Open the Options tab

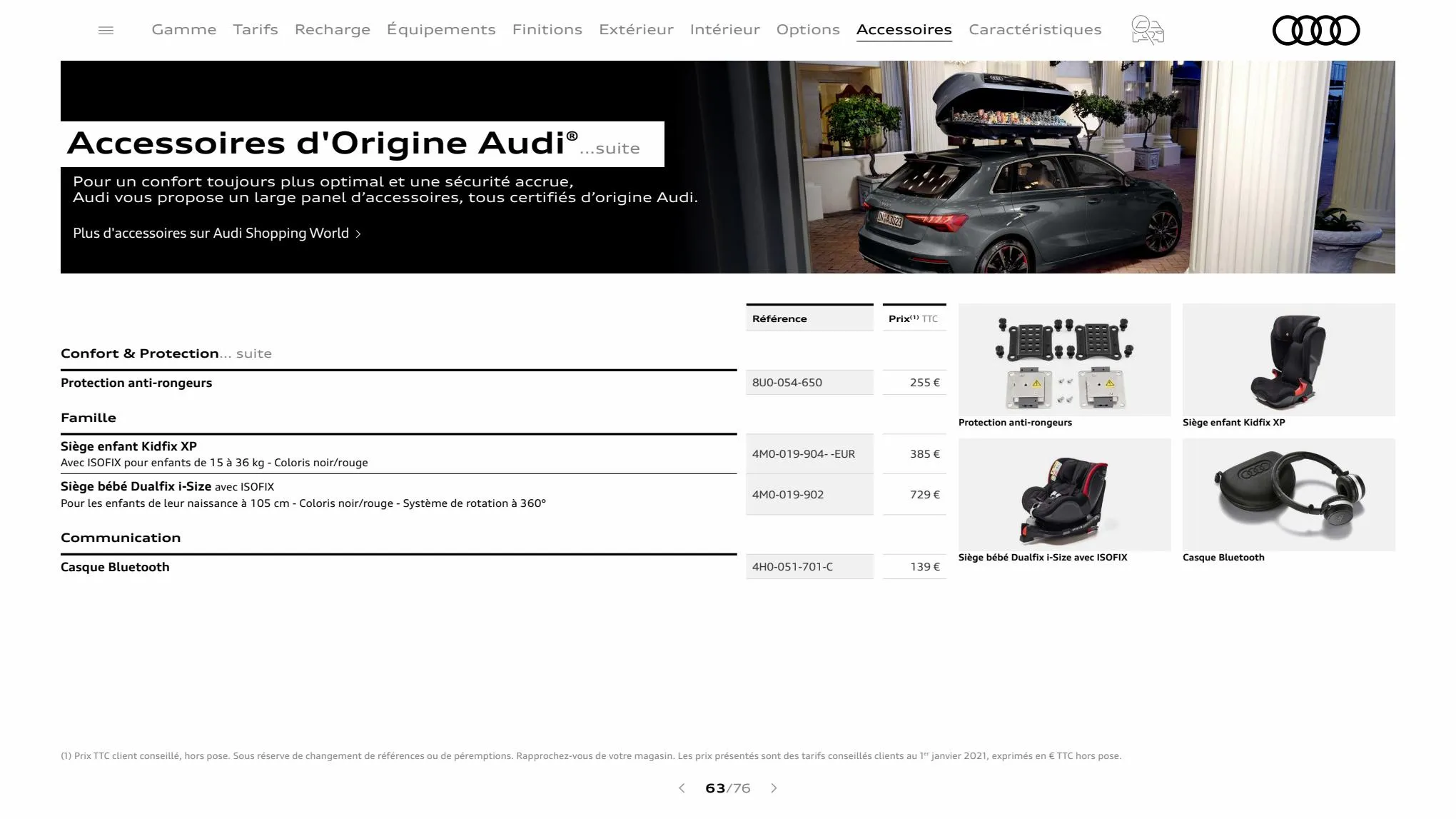point(808,30)
